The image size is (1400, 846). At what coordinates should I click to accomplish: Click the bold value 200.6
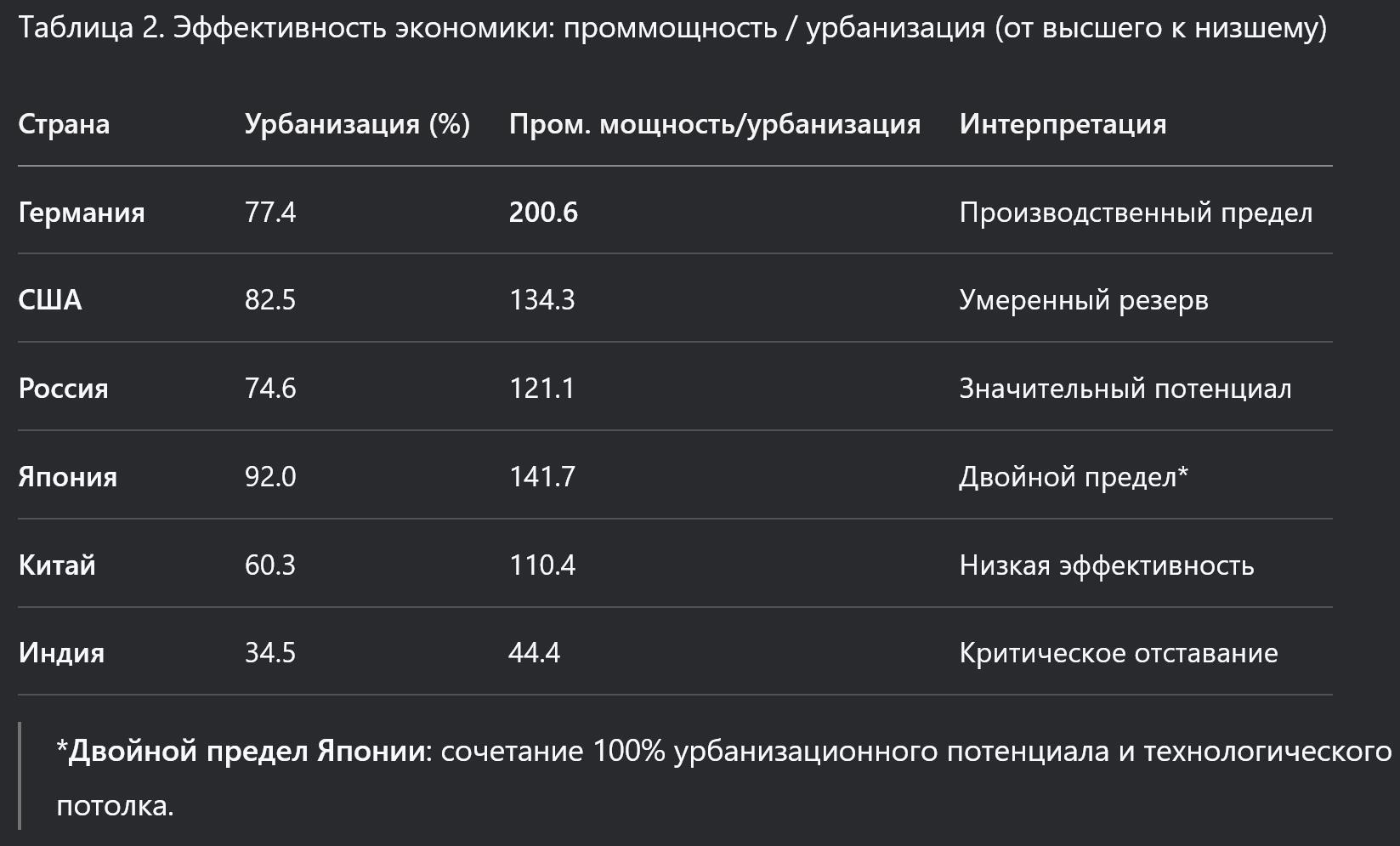point(543,212)
